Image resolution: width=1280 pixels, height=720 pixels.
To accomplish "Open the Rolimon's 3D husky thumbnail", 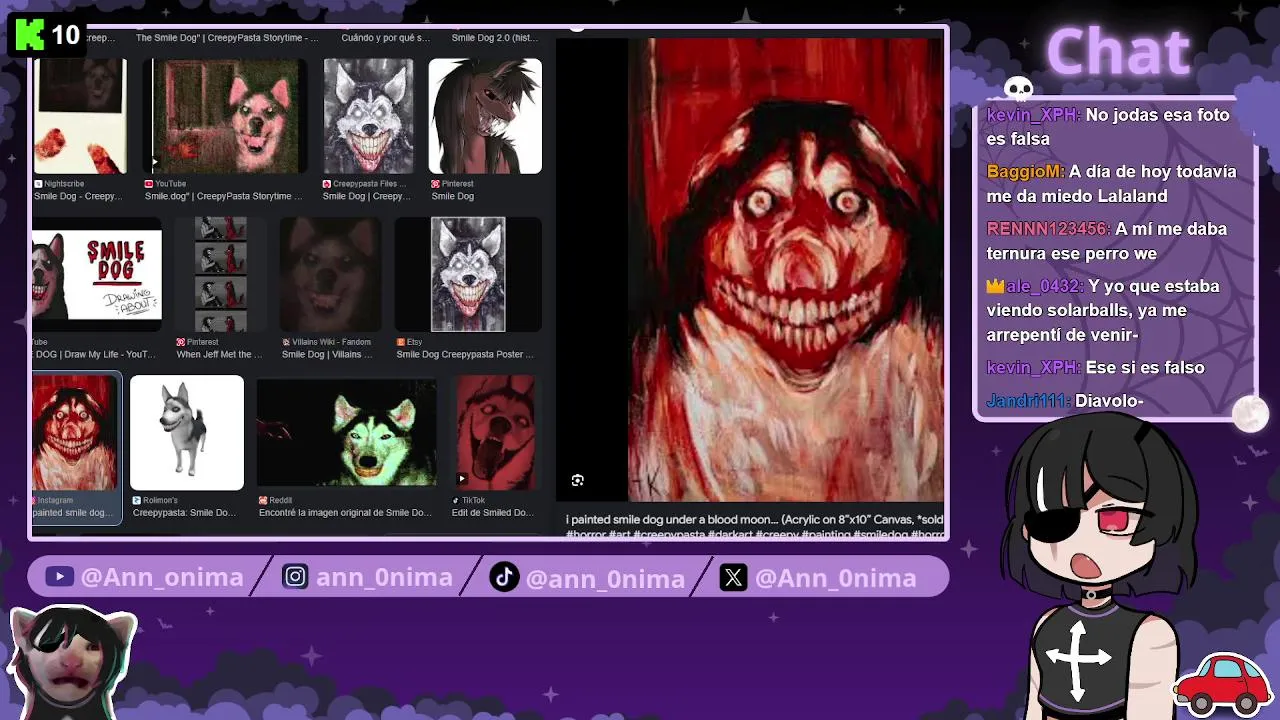I will tap(187, 433).
